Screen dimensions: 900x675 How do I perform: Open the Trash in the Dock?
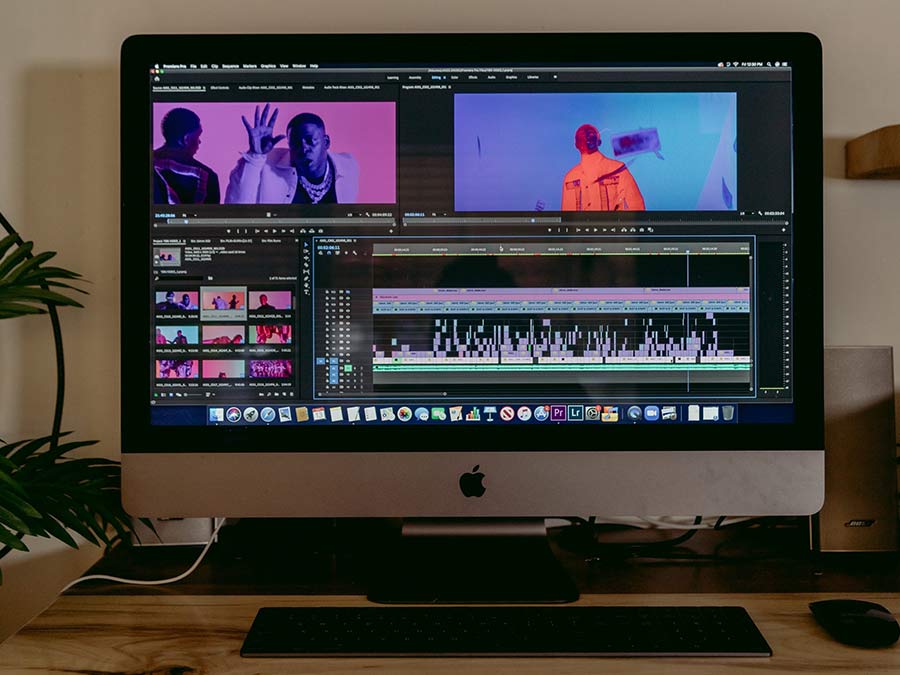pos(728,412)
